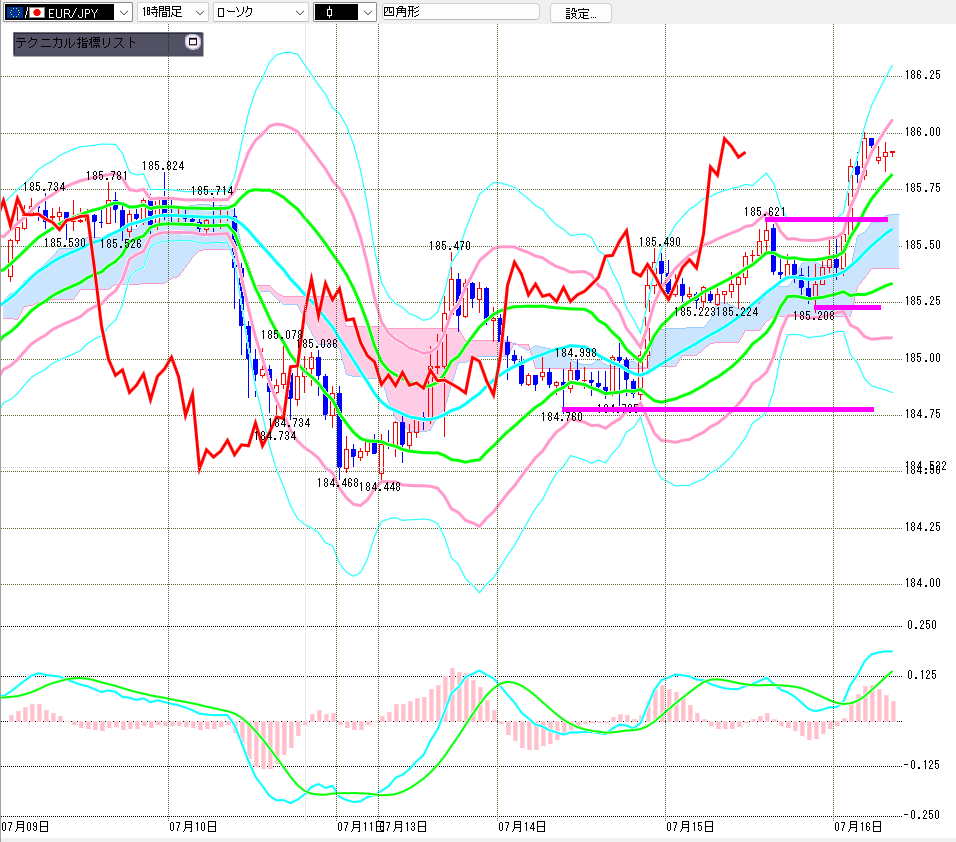
Task: Select the long magenta line at 184.780
Action: (x=718, y=409)
